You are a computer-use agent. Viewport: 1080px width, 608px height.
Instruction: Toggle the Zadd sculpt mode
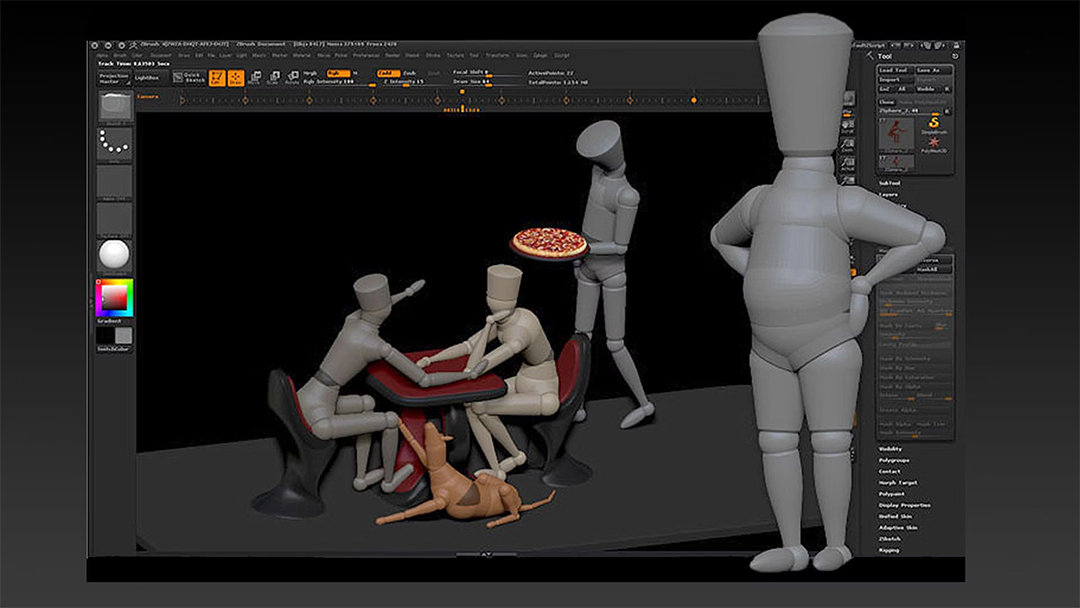point(388,73)
